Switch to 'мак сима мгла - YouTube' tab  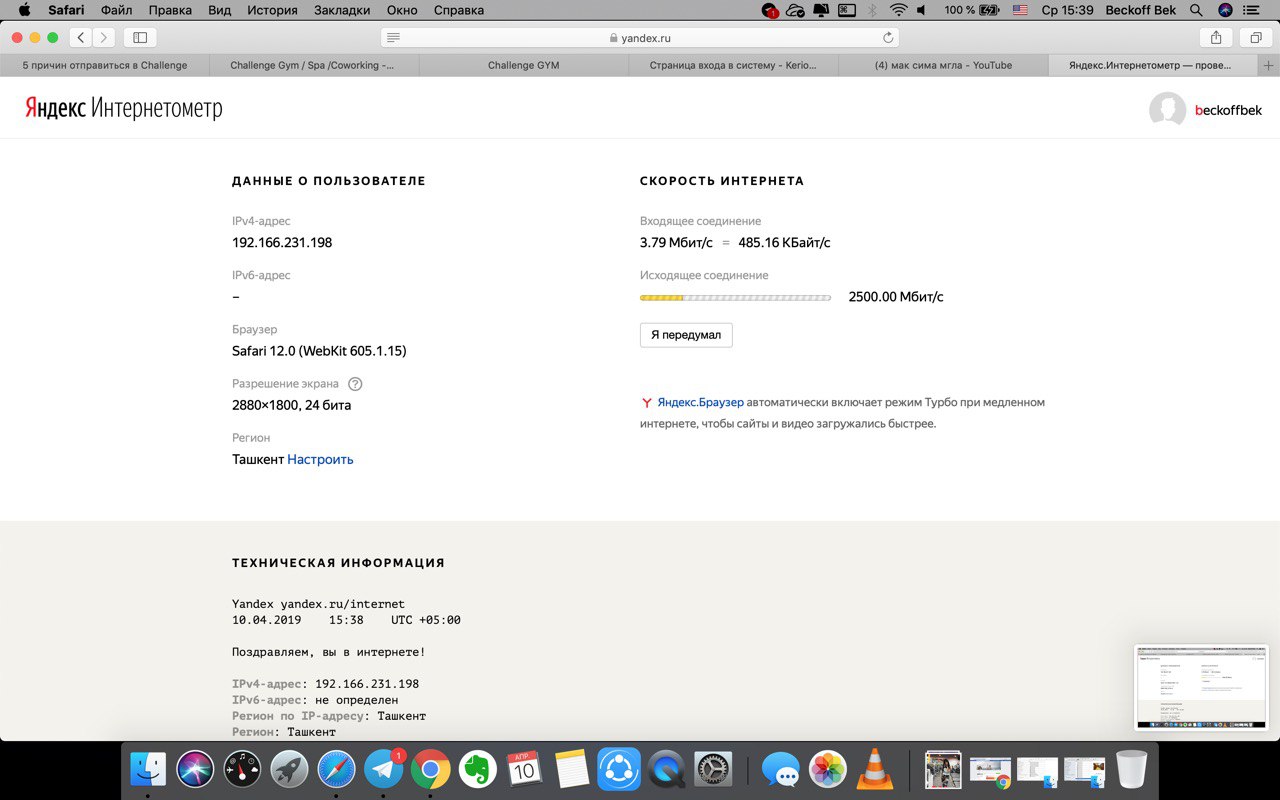click(x=944, y=65)
